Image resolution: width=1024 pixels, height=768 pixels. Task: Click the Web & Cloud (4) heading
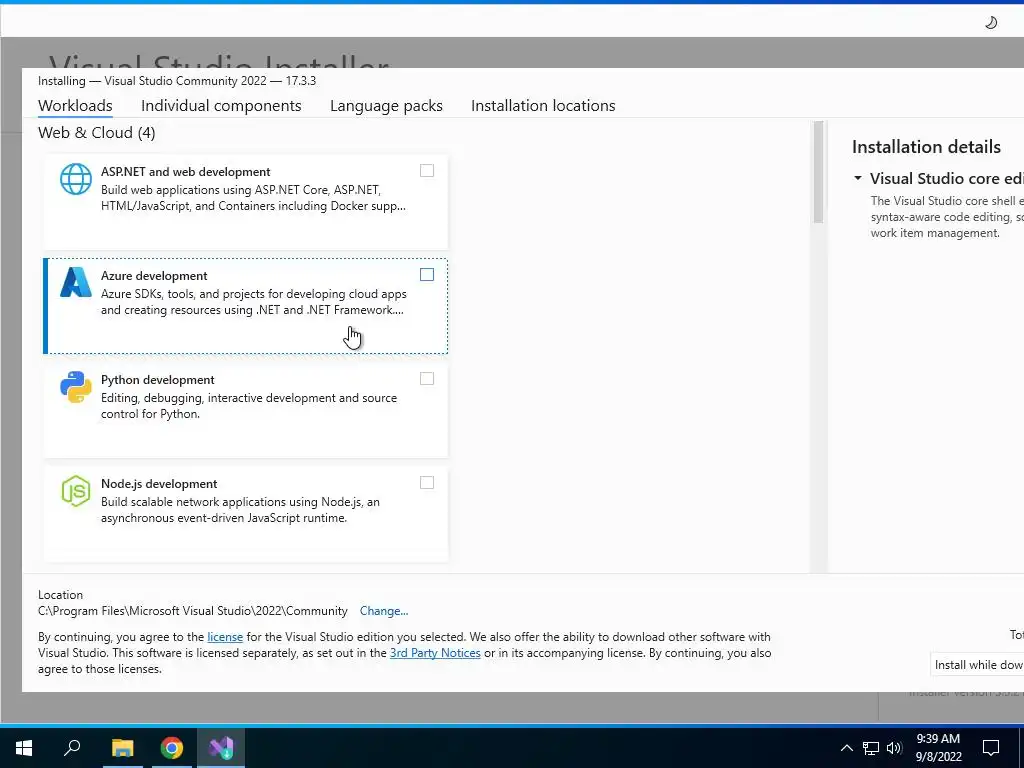pyautogui.click(x=97, y=133)
